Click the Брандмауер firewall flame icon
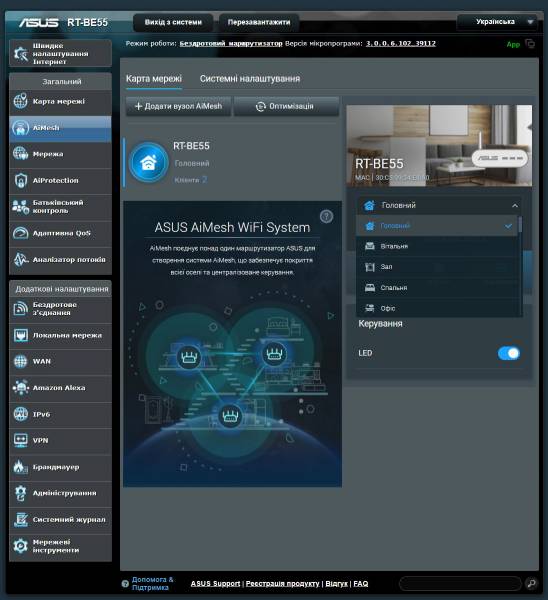Viewport: 548px width, 600px height. pos(21,467)
